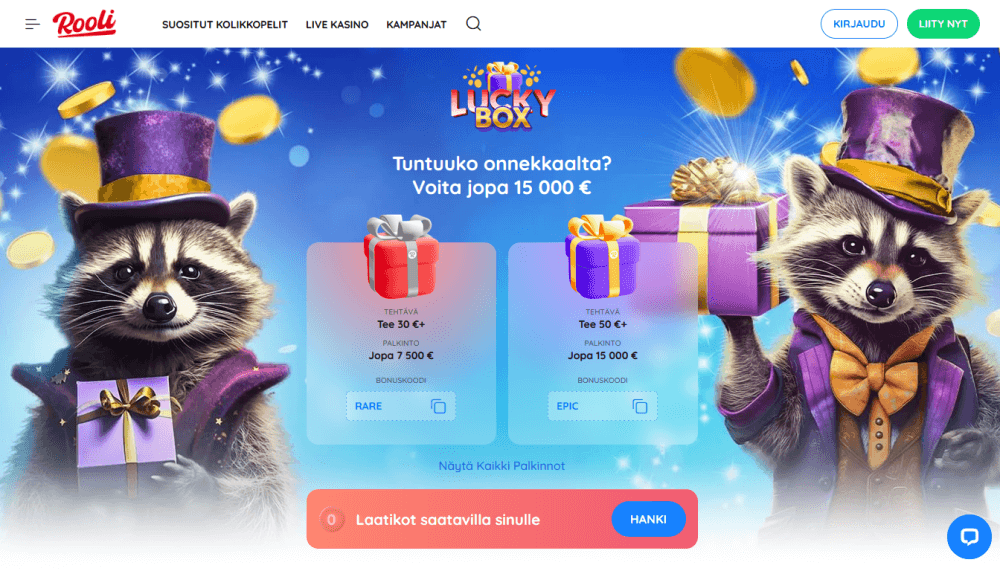Select the EPIC bonus code field
The height and width of the screenshot is (571, 1000).
click(602, 406)
